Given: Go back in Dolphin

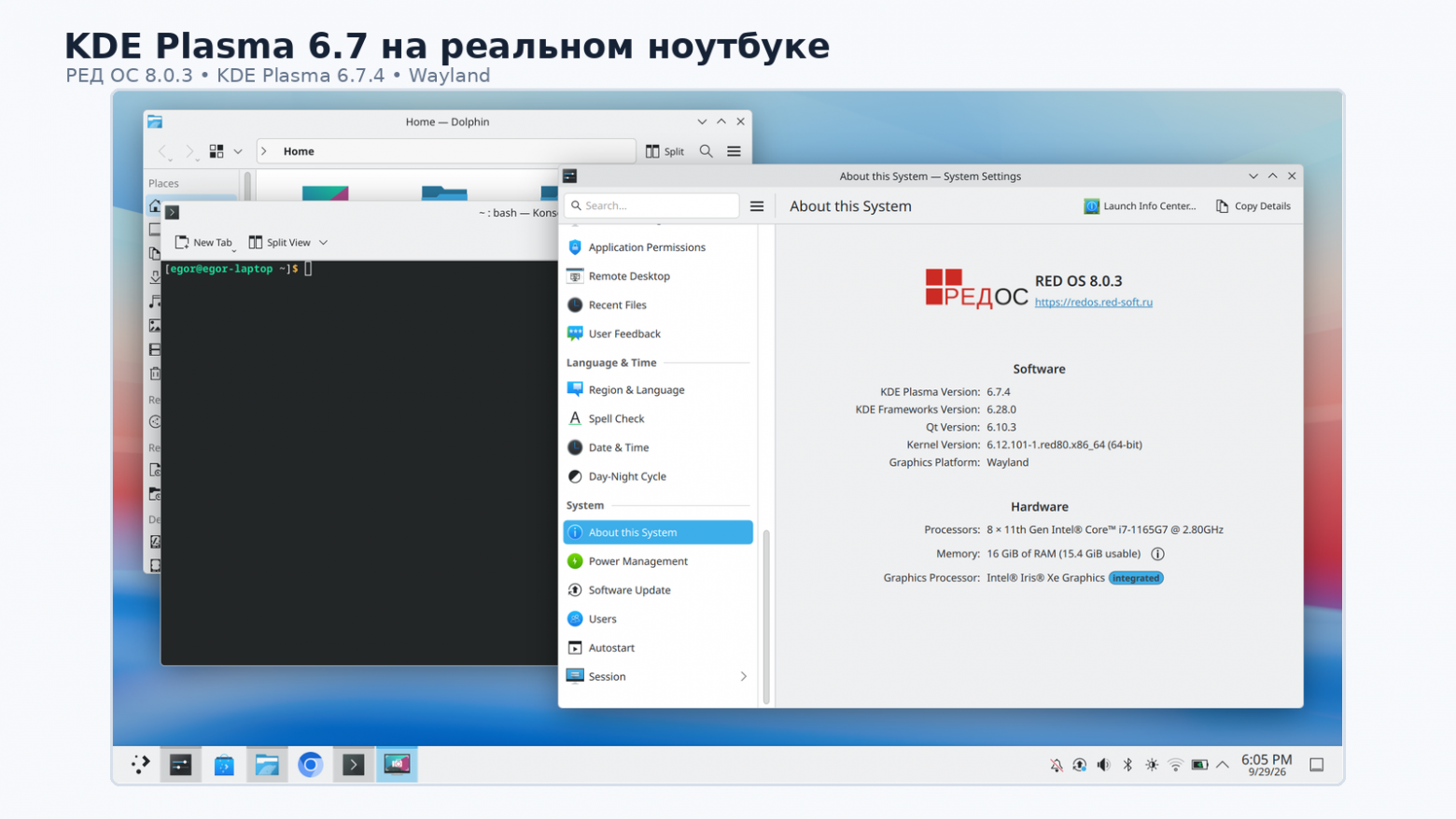Looking at the screenshot, I should click(x=163, y=151).
